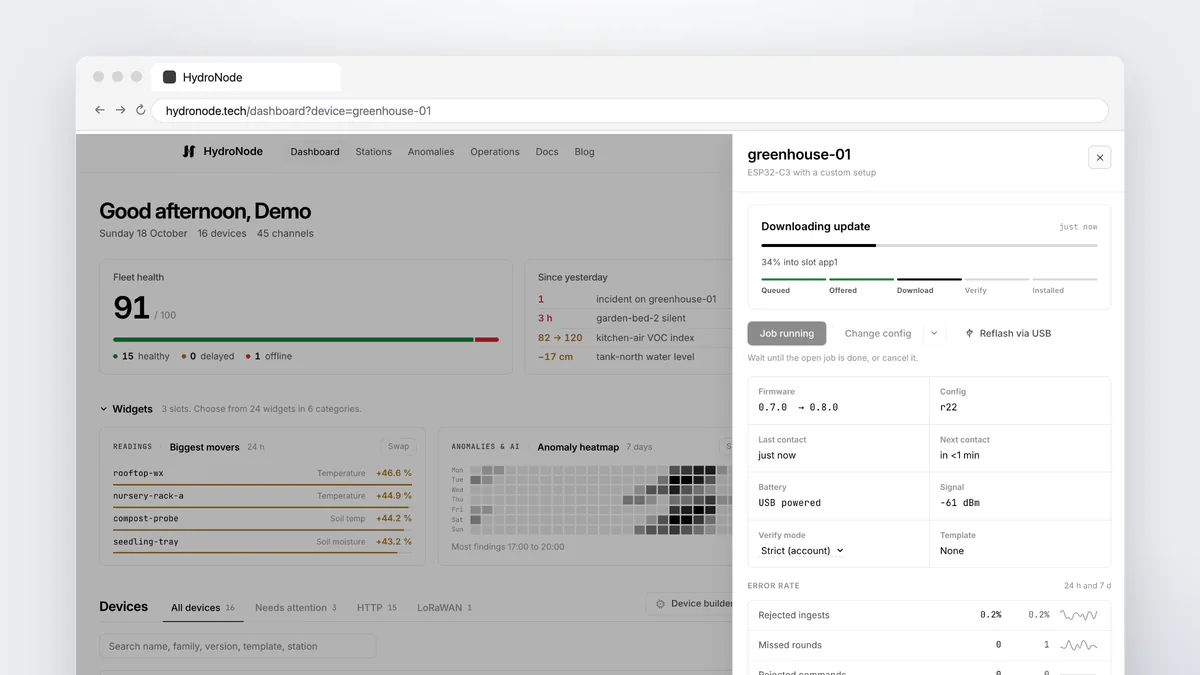Open the Dashboard nav item

pos(315,152)
